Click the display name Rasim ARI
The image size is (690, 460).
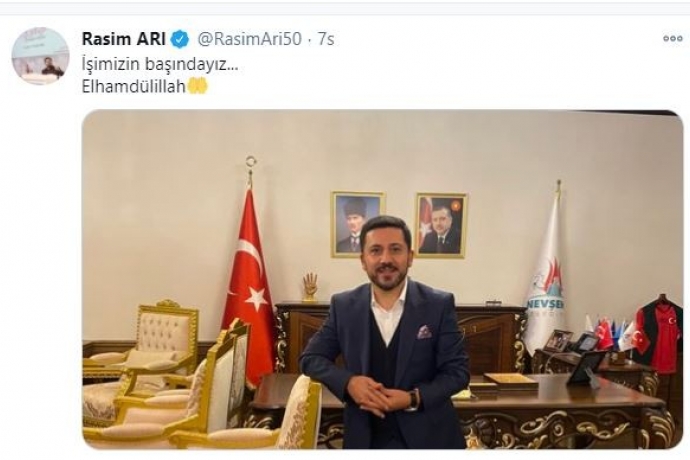pyautogui.click(x=123, y=39)
